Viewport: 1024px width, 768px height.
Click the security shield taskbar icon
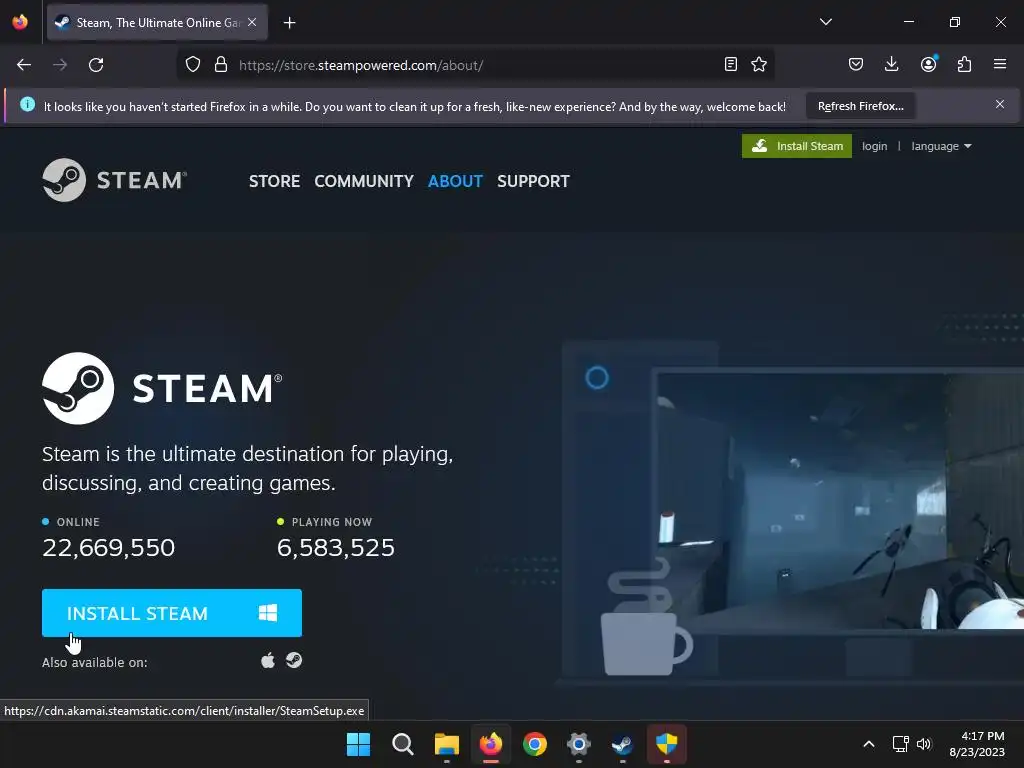667,744
